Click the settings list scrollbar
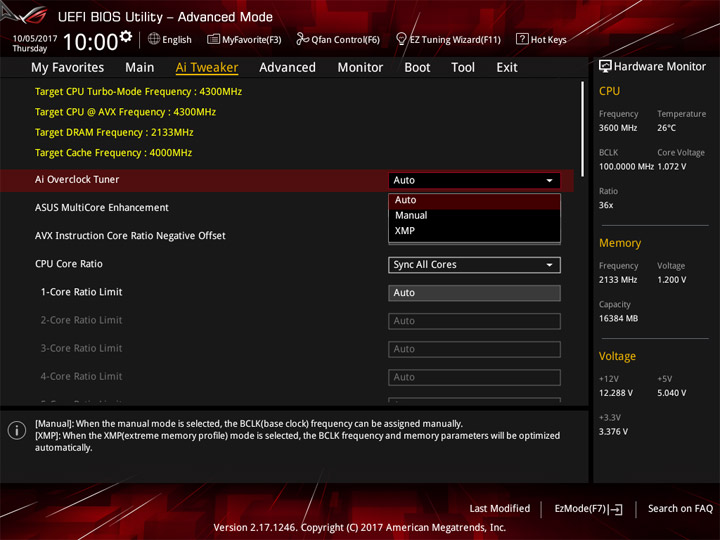 582,129
